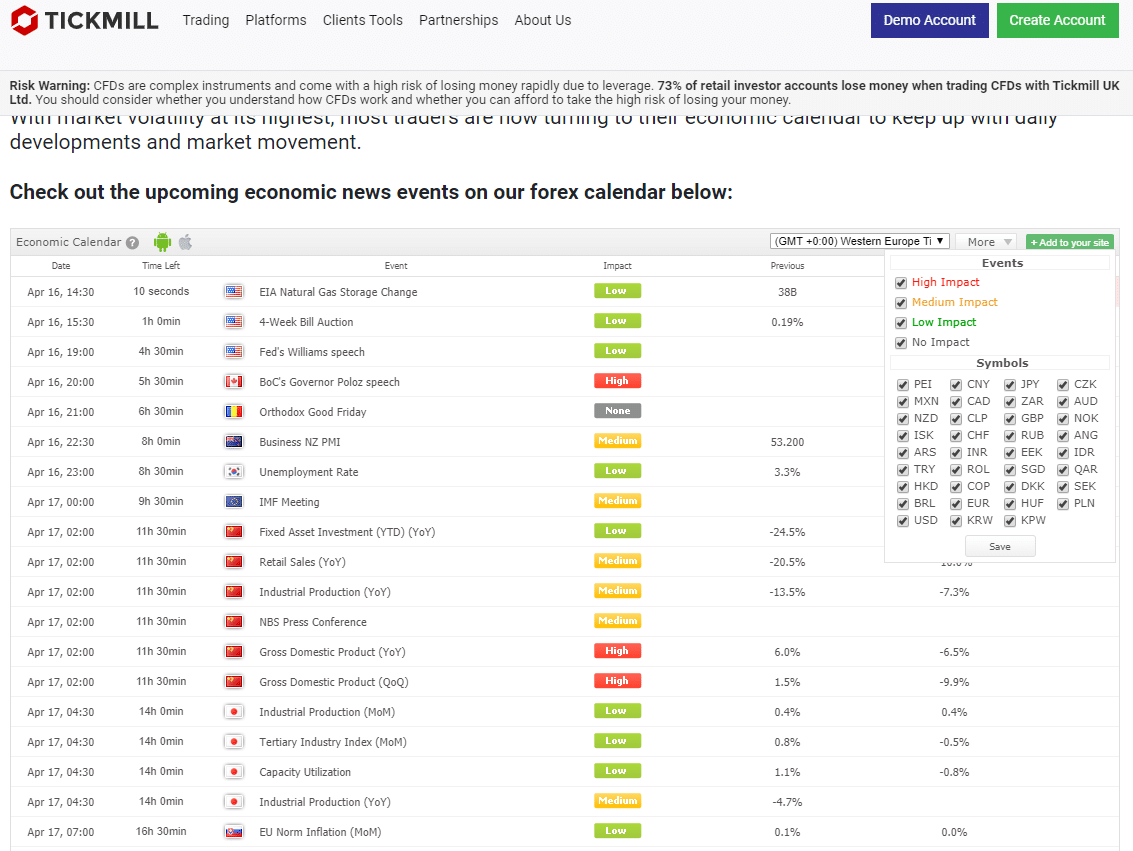The image size is (1133, 851).
Task: Open the Platforms menu
Action: pos(276,20)
